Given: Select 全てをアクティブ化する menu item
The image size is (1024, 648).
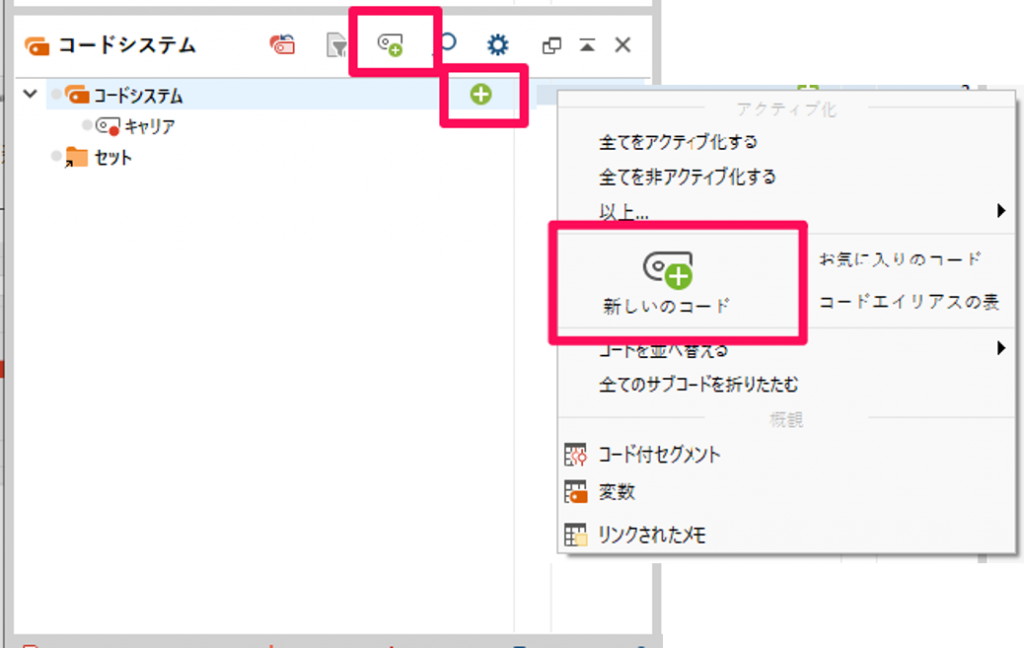Looking at the screenshot, I should tap(678, 142).
